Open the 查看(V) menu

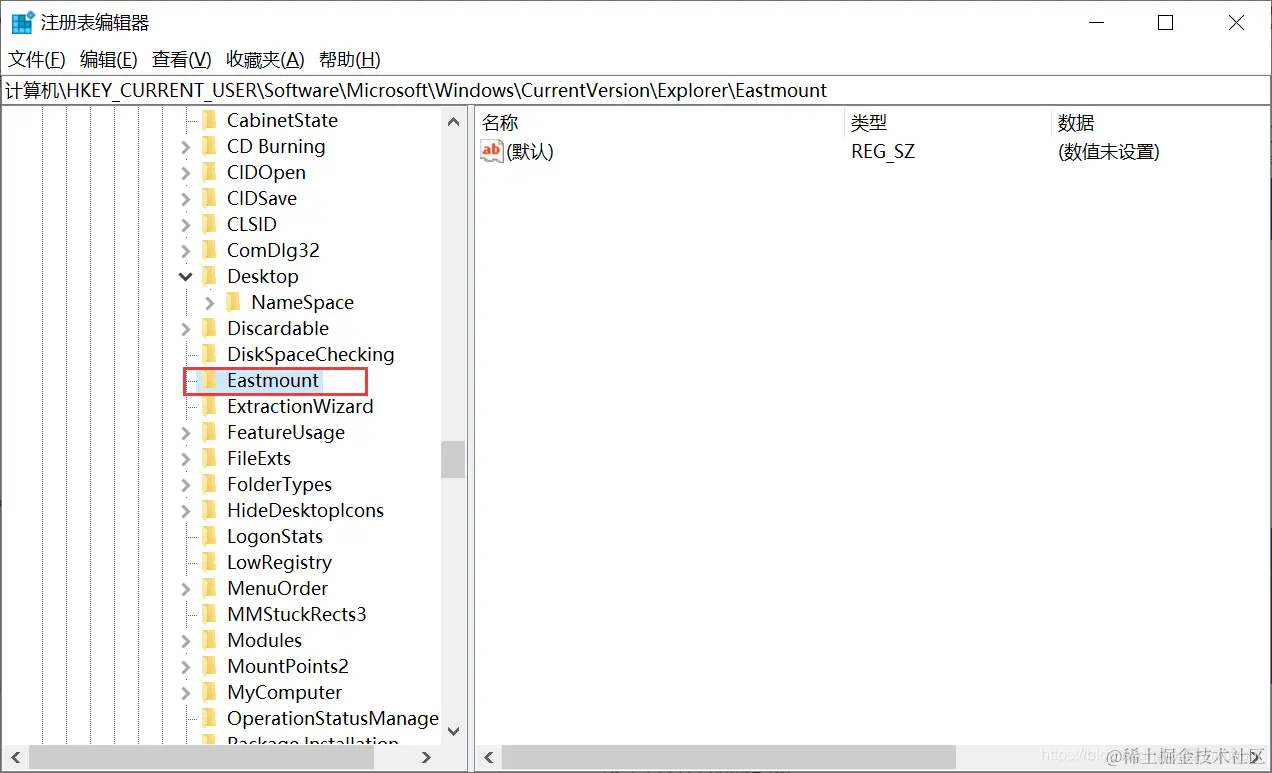[x=181, y=60]
